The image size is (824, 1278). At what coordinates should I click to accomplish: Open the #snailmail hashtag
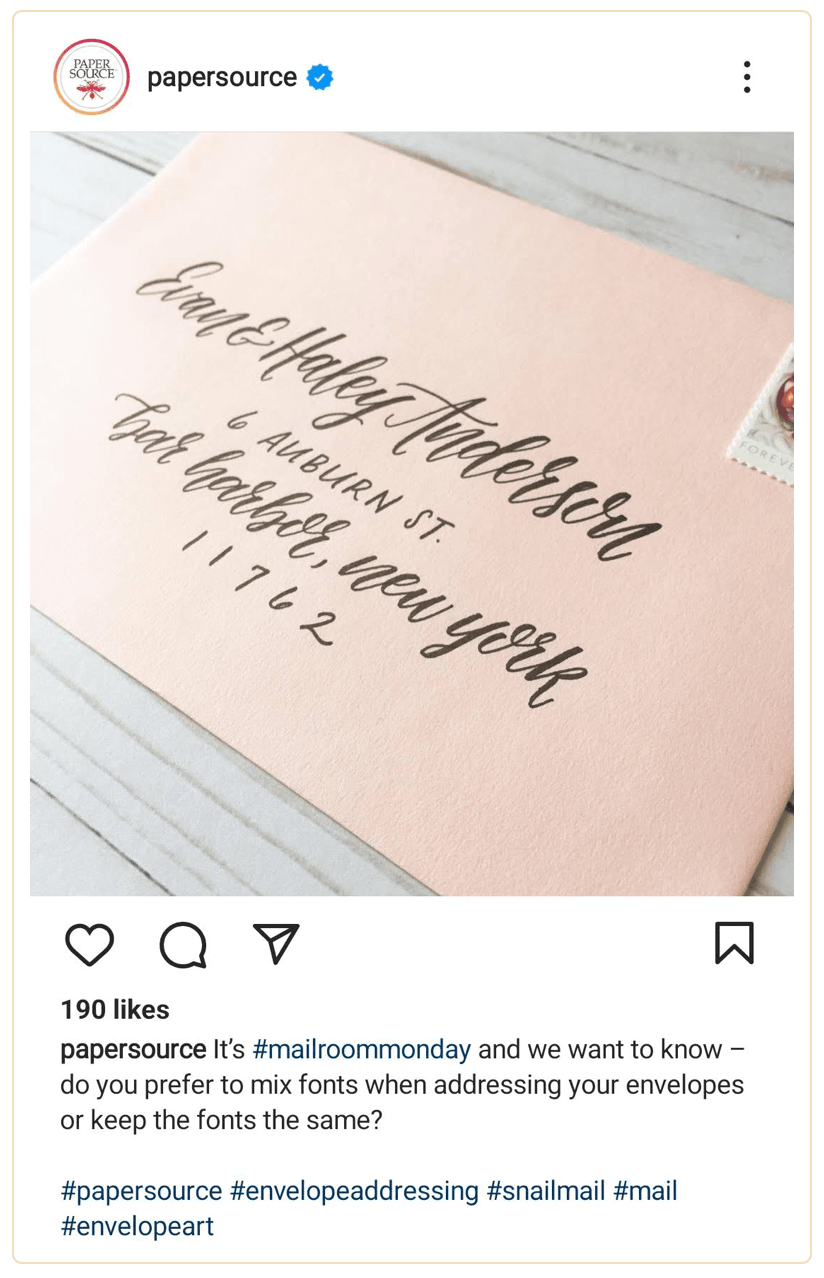[546, 1191]
